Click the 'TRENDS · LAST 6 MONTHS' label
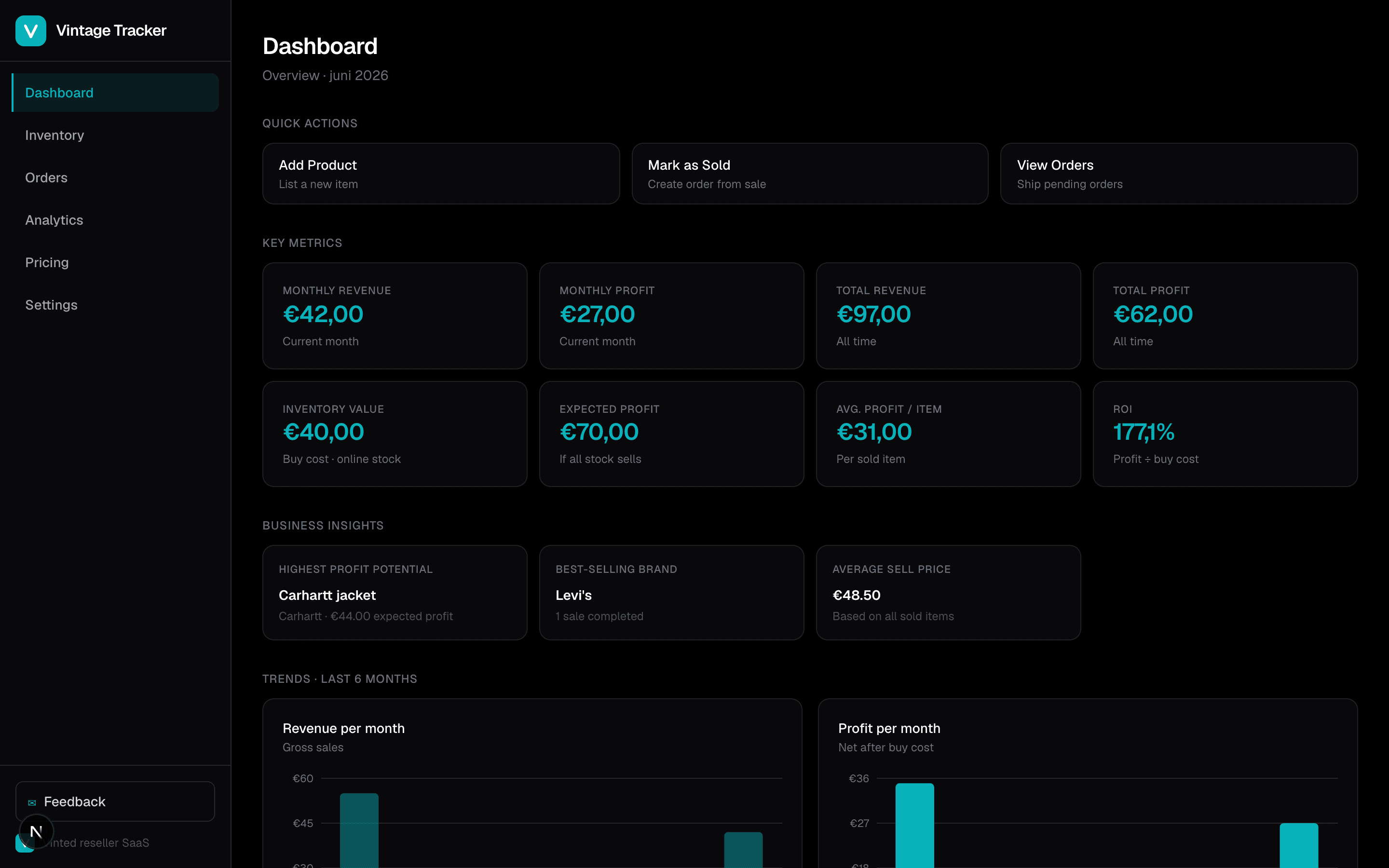Image resolution: width=1389 pixels, height=868 pixels. (x=340, y=678)
